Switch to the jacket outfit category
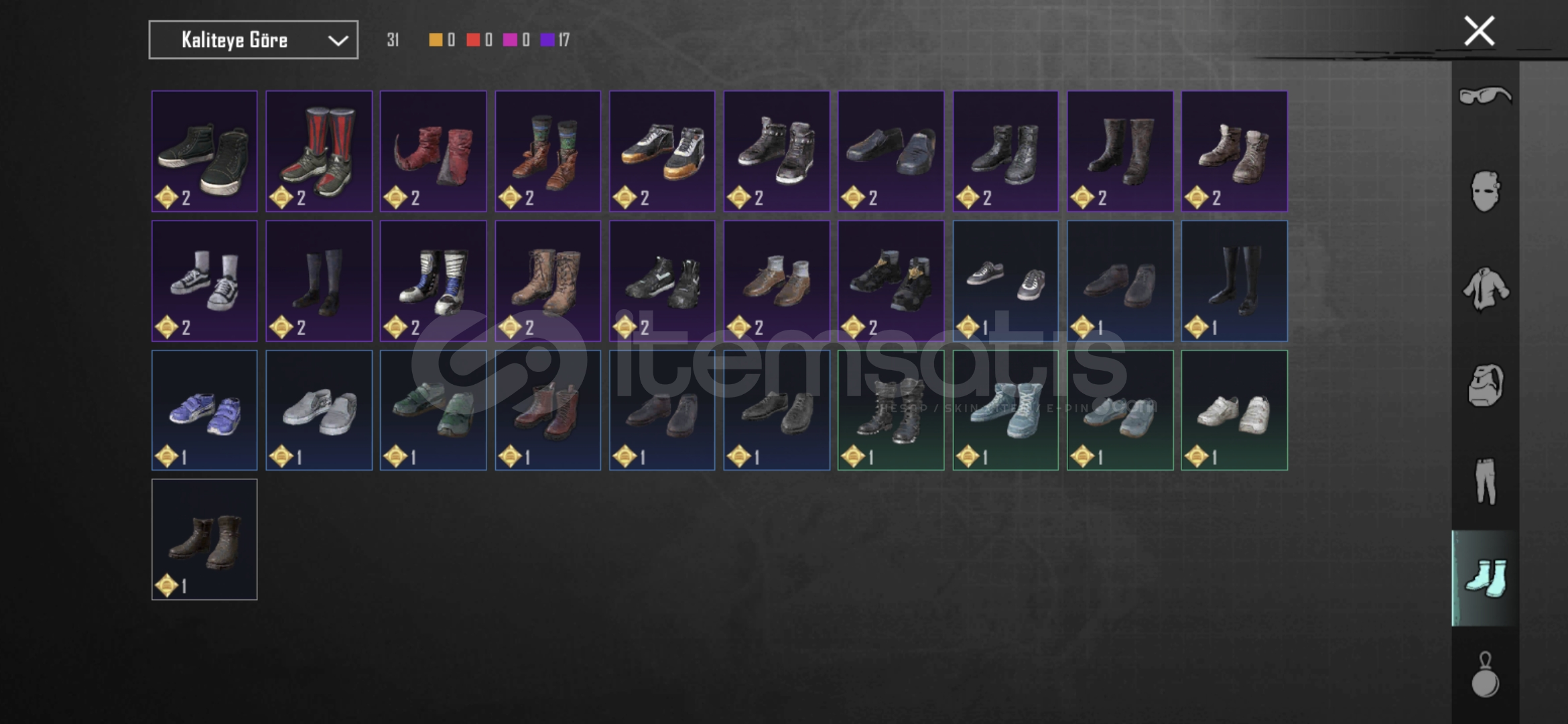The width and height of the screenshot is (1568, 724). (1485, 289)
